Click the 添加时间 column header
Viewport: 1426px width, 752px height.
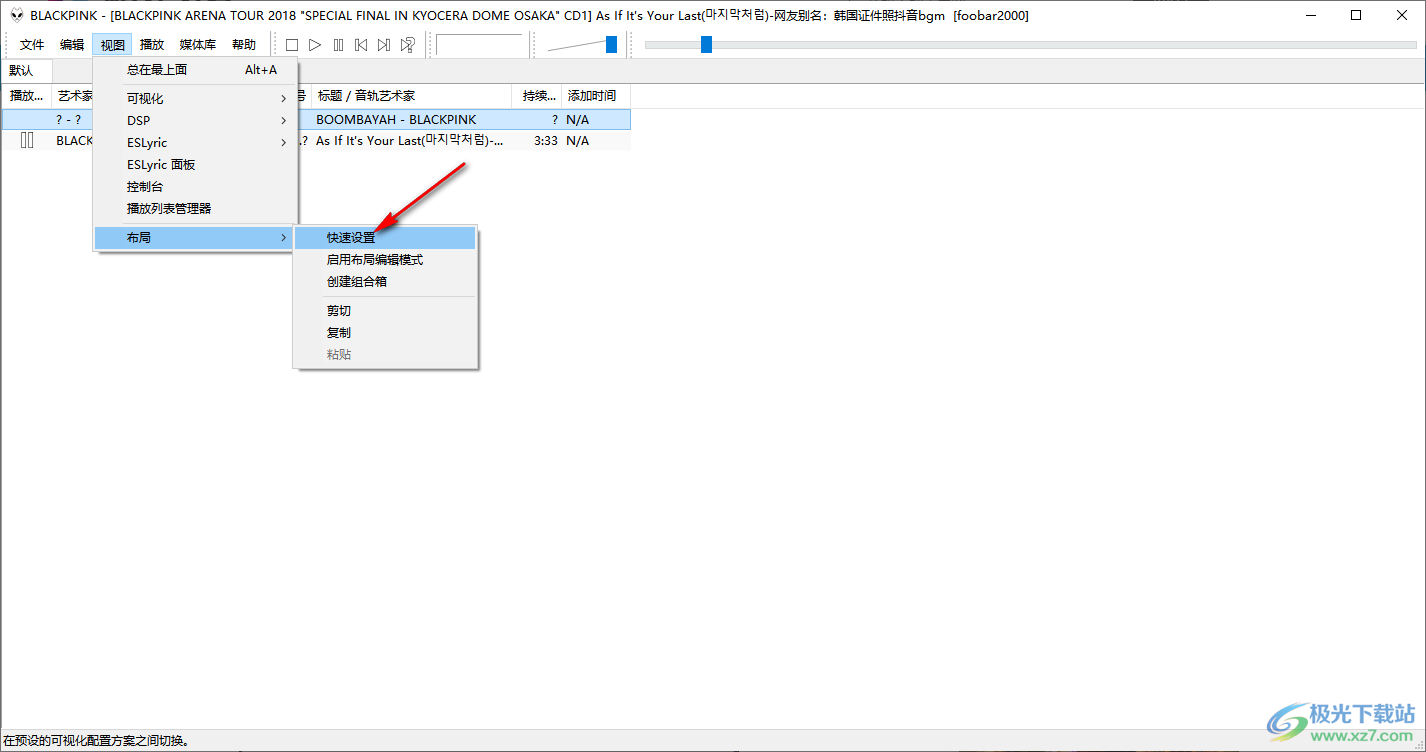[x=596, y=96]
